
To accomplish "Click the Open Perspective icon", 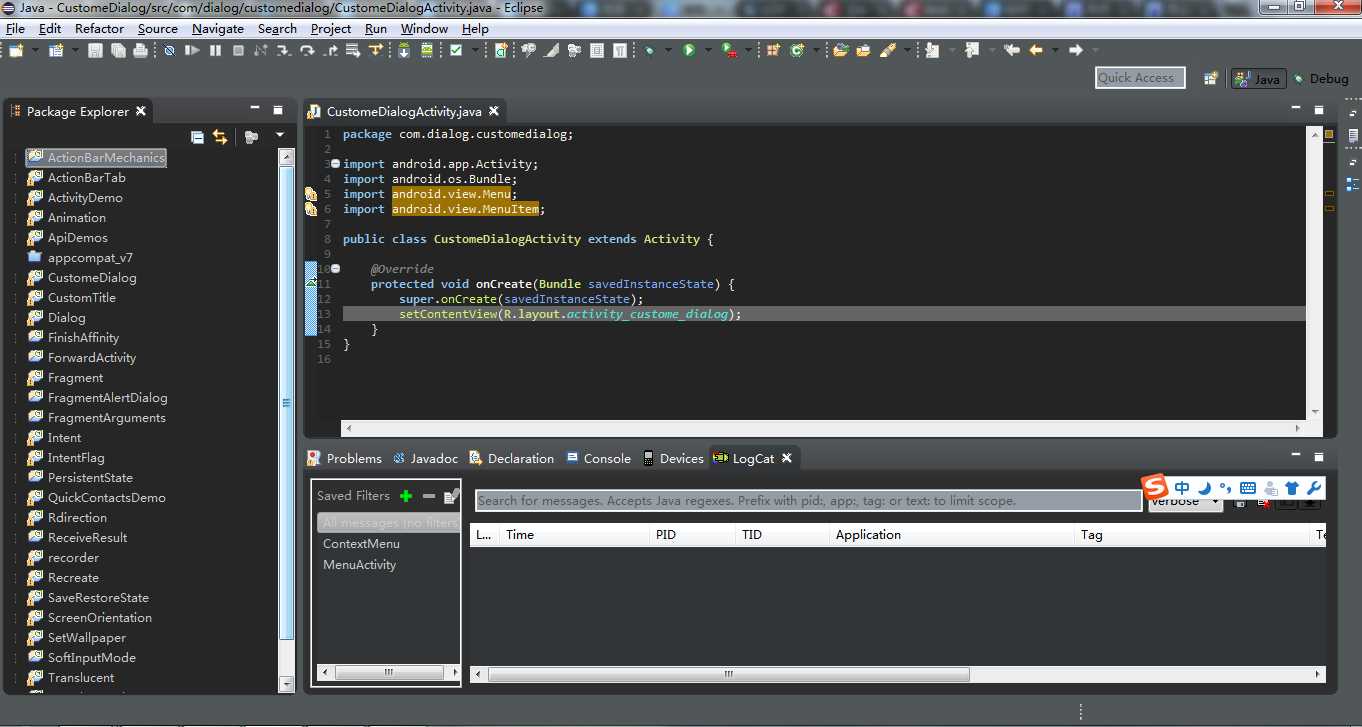I will [x=1211, y=78].
